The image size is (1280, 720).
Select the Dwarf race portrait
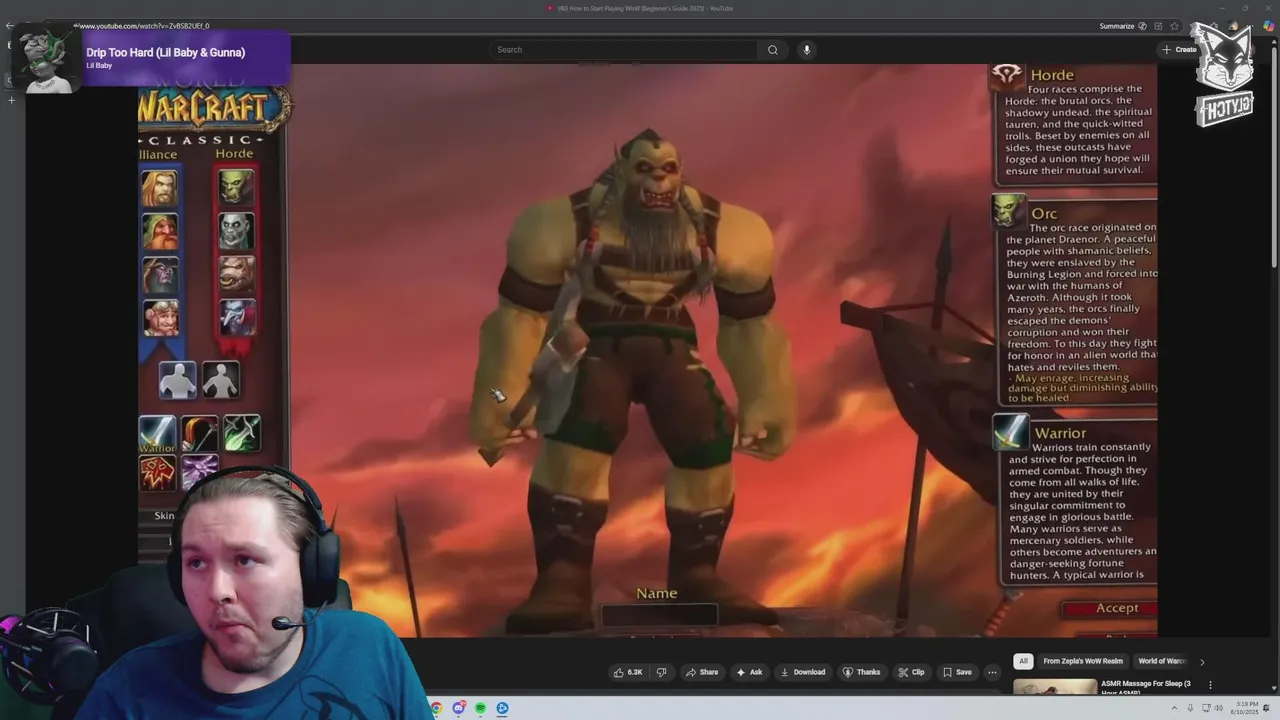click(160, 231)
